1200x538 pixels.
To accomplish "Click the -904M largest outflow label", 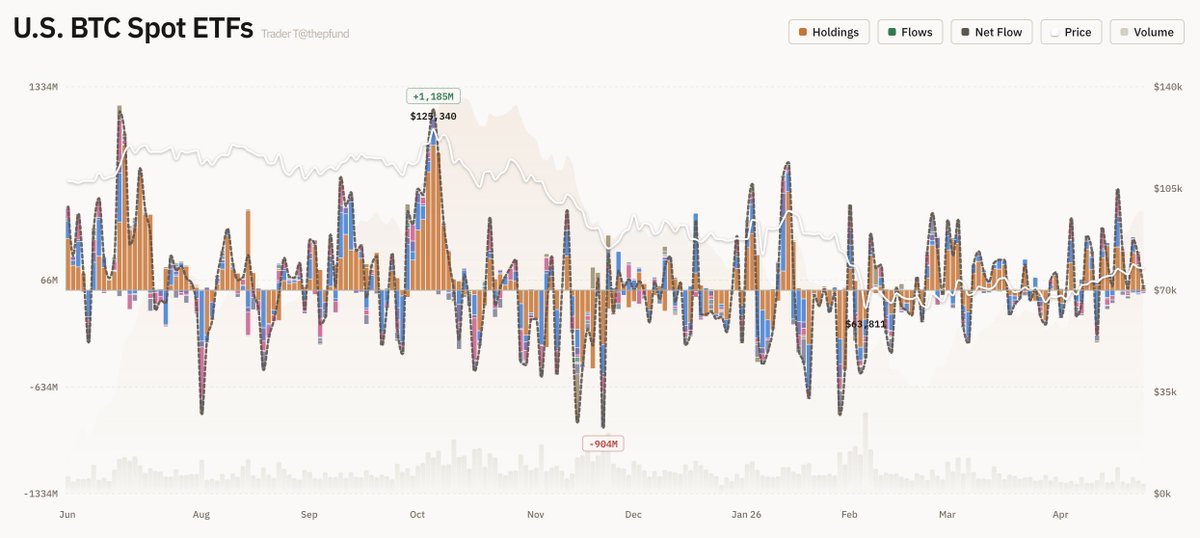I will tap(602, 444).
